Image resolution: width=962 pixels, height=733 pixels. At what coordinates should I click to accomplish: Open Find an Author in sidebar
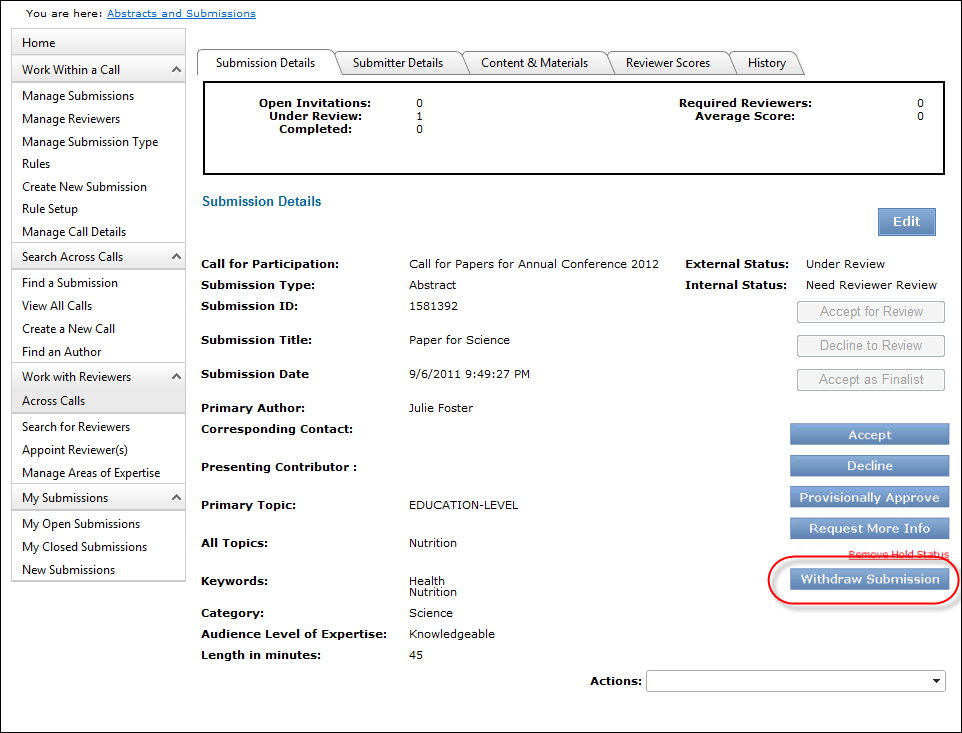62,351
